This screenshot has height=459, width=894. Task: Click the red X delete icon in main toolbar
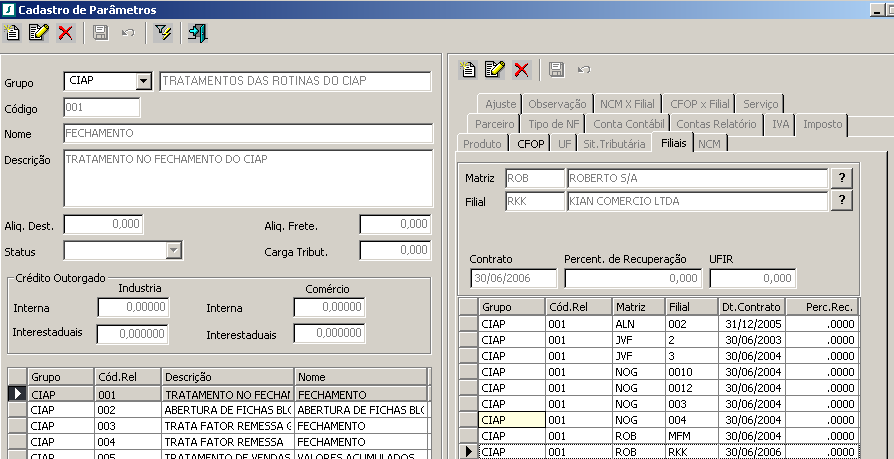(x=66, y=33)
